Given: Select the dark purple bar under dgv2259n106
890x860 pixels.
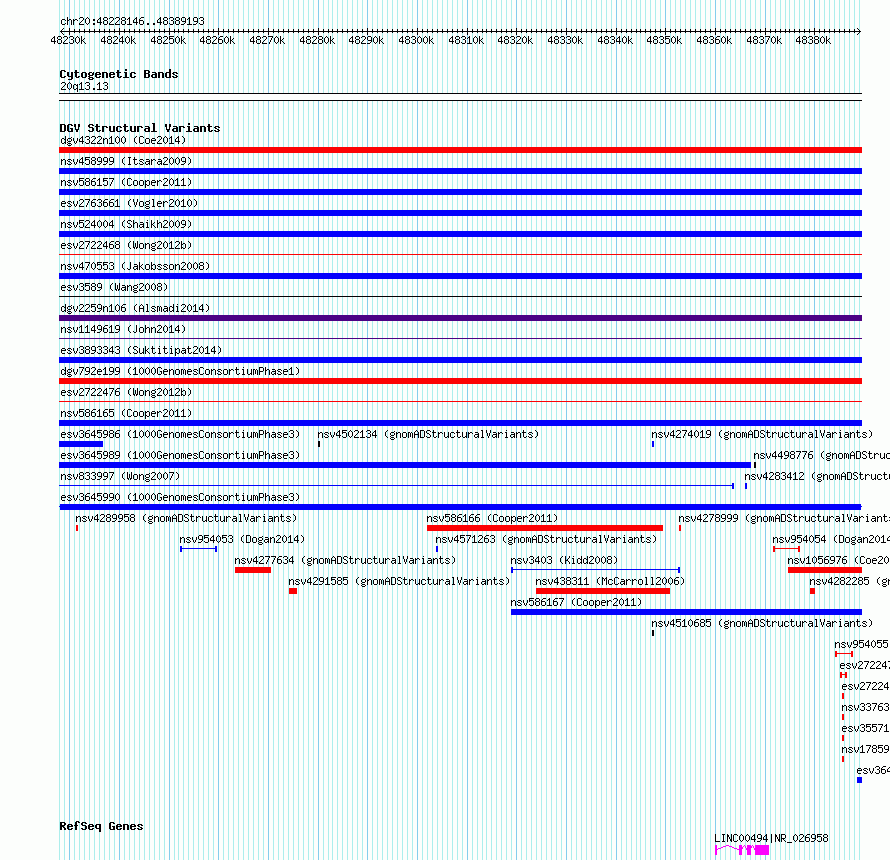Looking at the screenshot, I should point(460,318).
